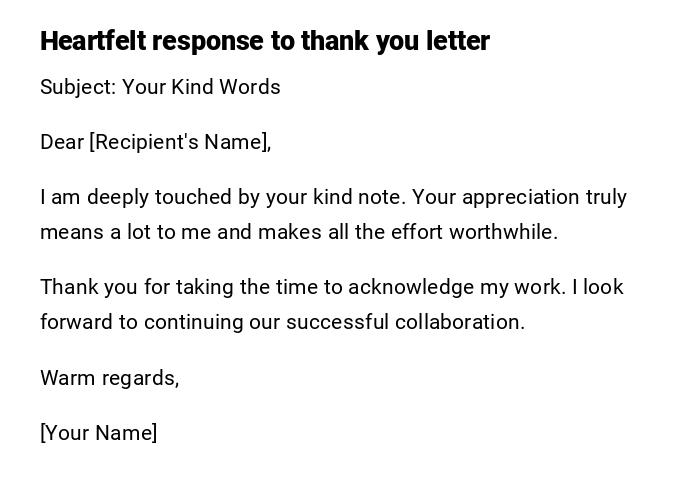
Task: Click the 'Subject:' label text
Action: coord(78,87)
